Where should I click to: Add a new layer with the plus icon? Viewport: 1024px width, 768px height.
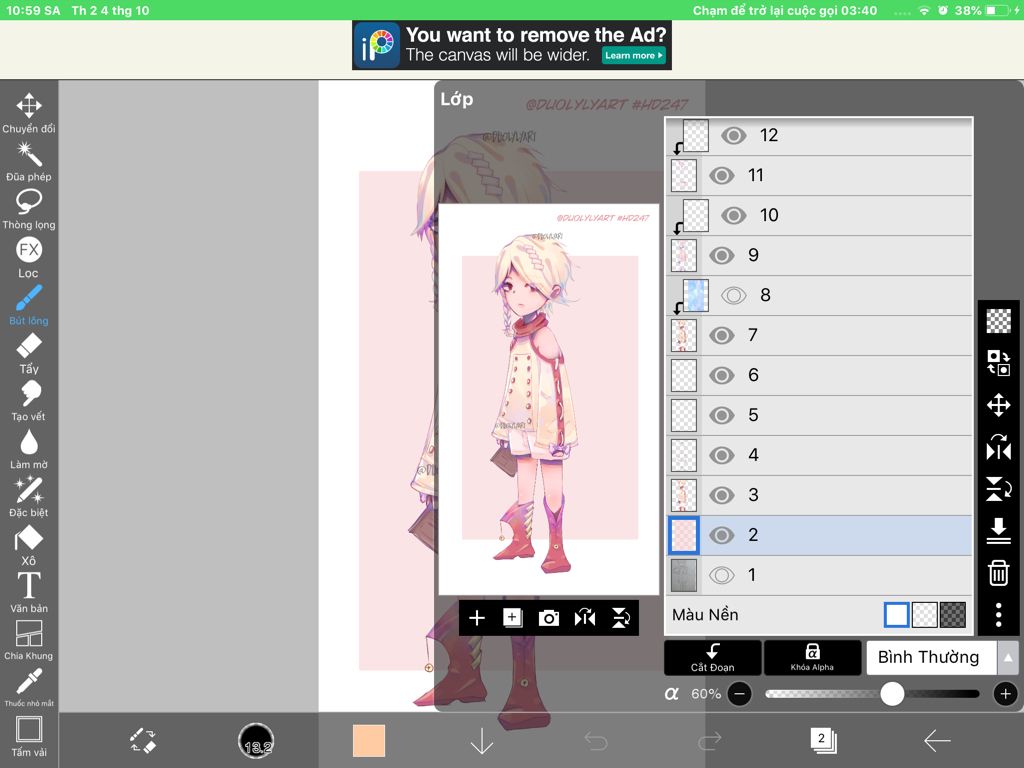point(477,618)
